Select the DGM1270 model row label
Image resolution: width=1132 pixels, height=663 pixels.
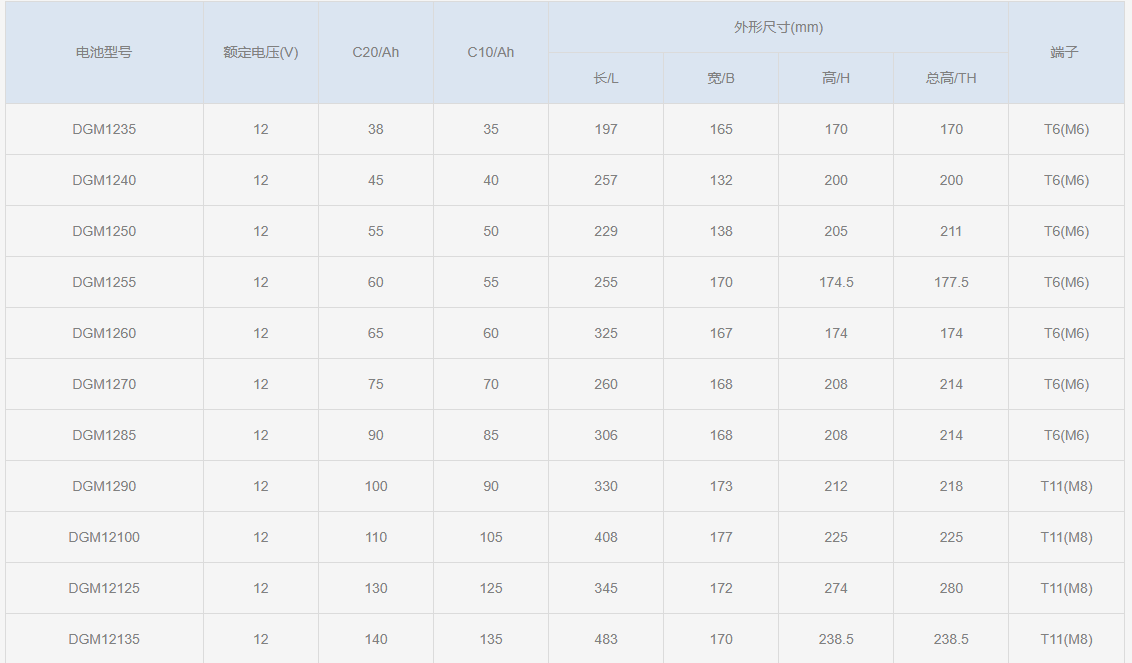pos(104,384)
